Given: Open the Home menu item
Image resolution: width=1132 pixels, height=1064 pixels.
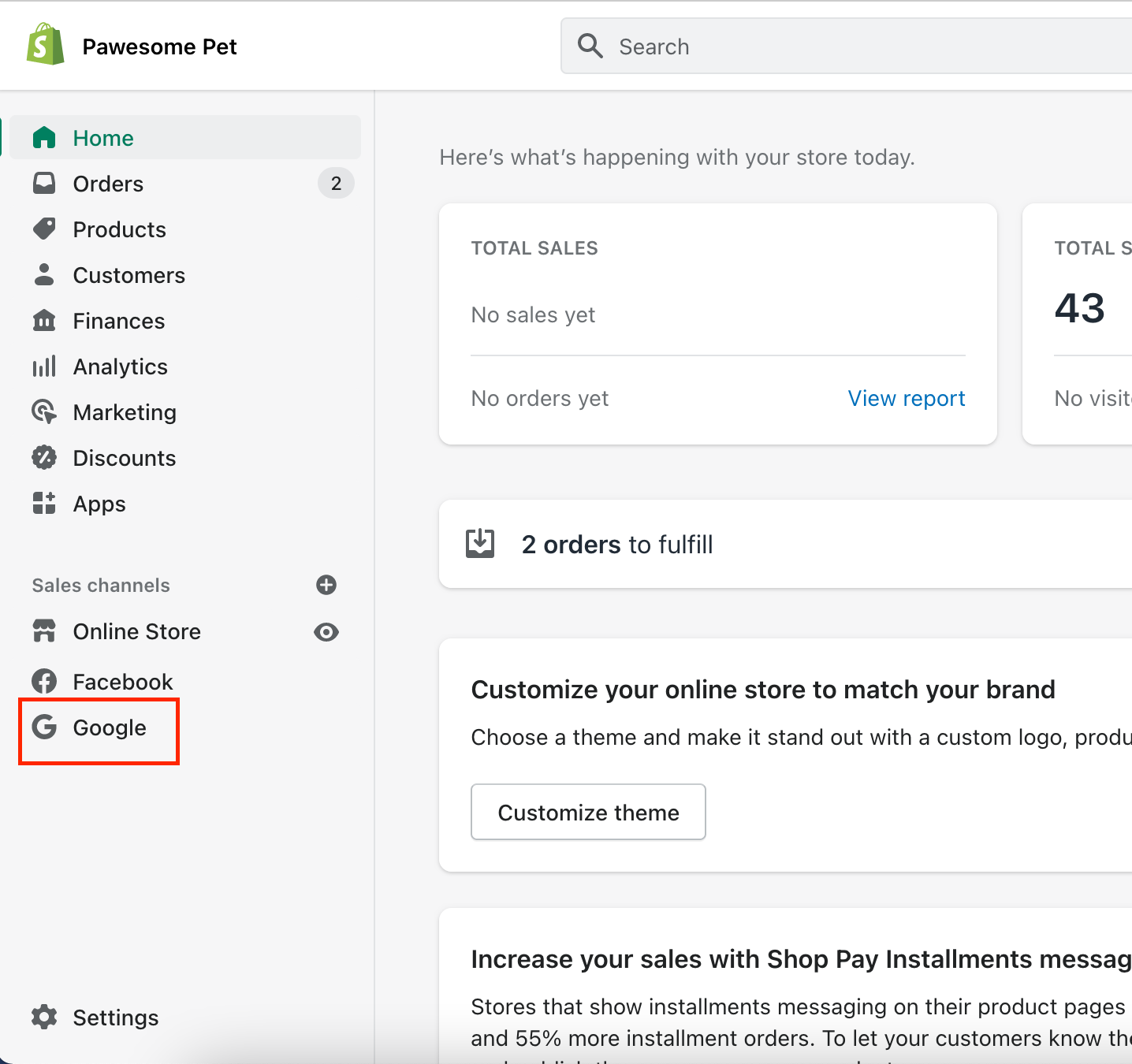Looking at the screenshot, I should click(184, 138).
